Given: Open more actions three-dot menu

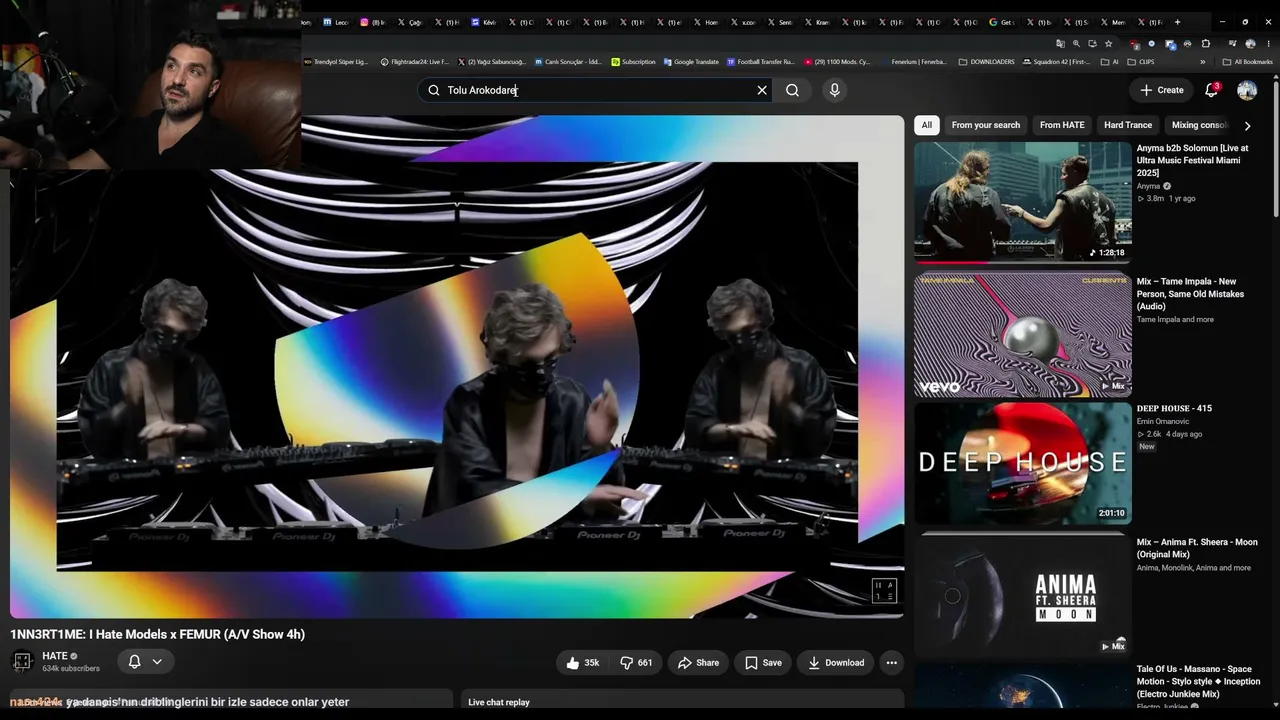Looking at the screenshot, I should coord(891,662).
